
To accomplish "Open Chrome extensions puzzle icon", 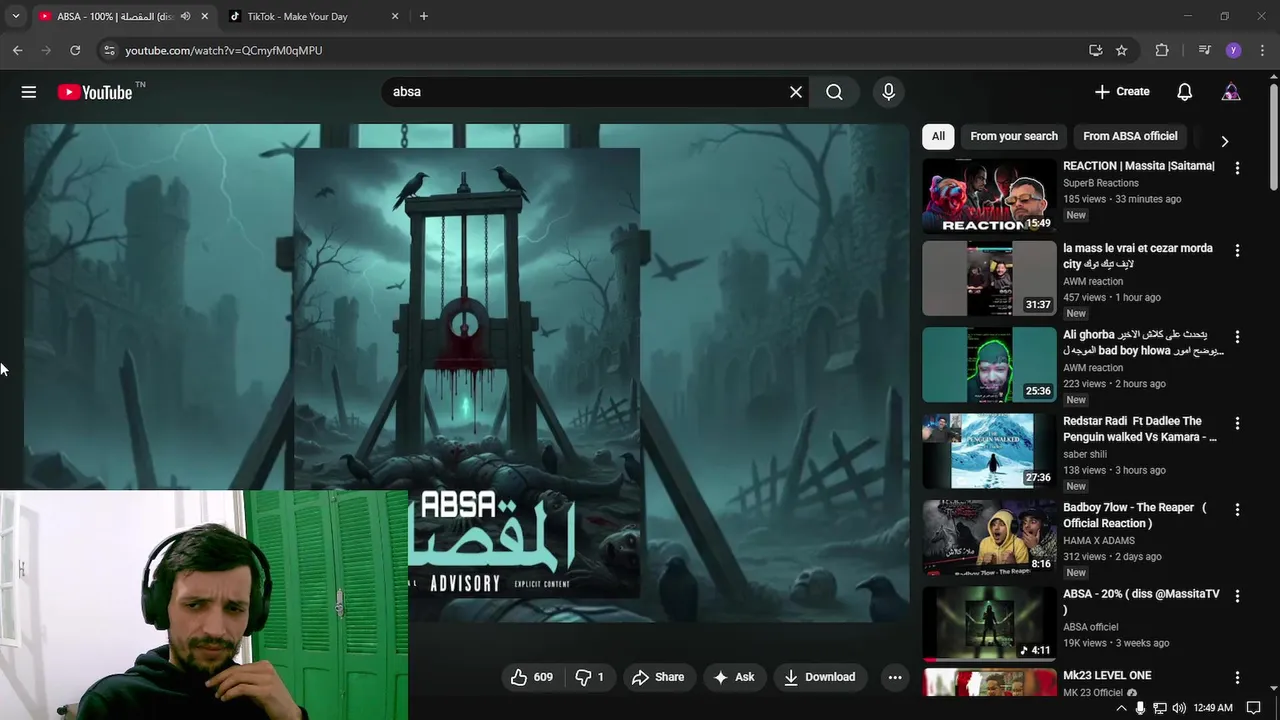I will (1162, 50).
